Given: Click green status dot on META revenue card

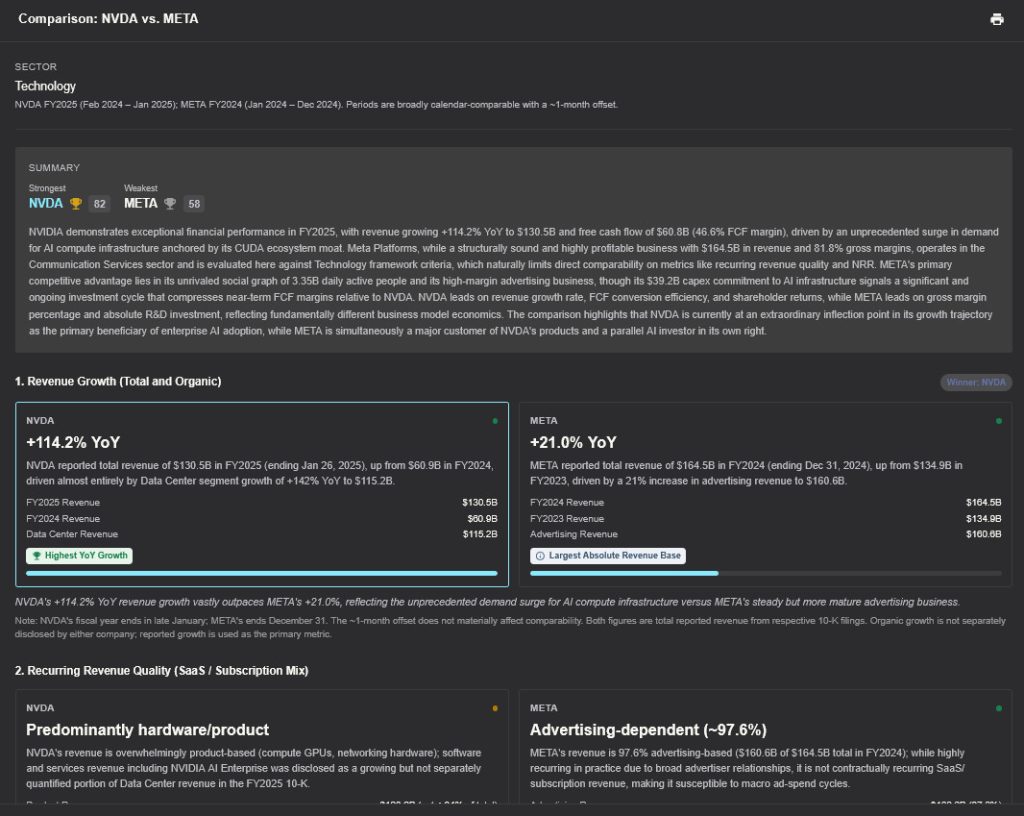Looking at the screenshot, I should pyautogui.click(x=999, y=421).
